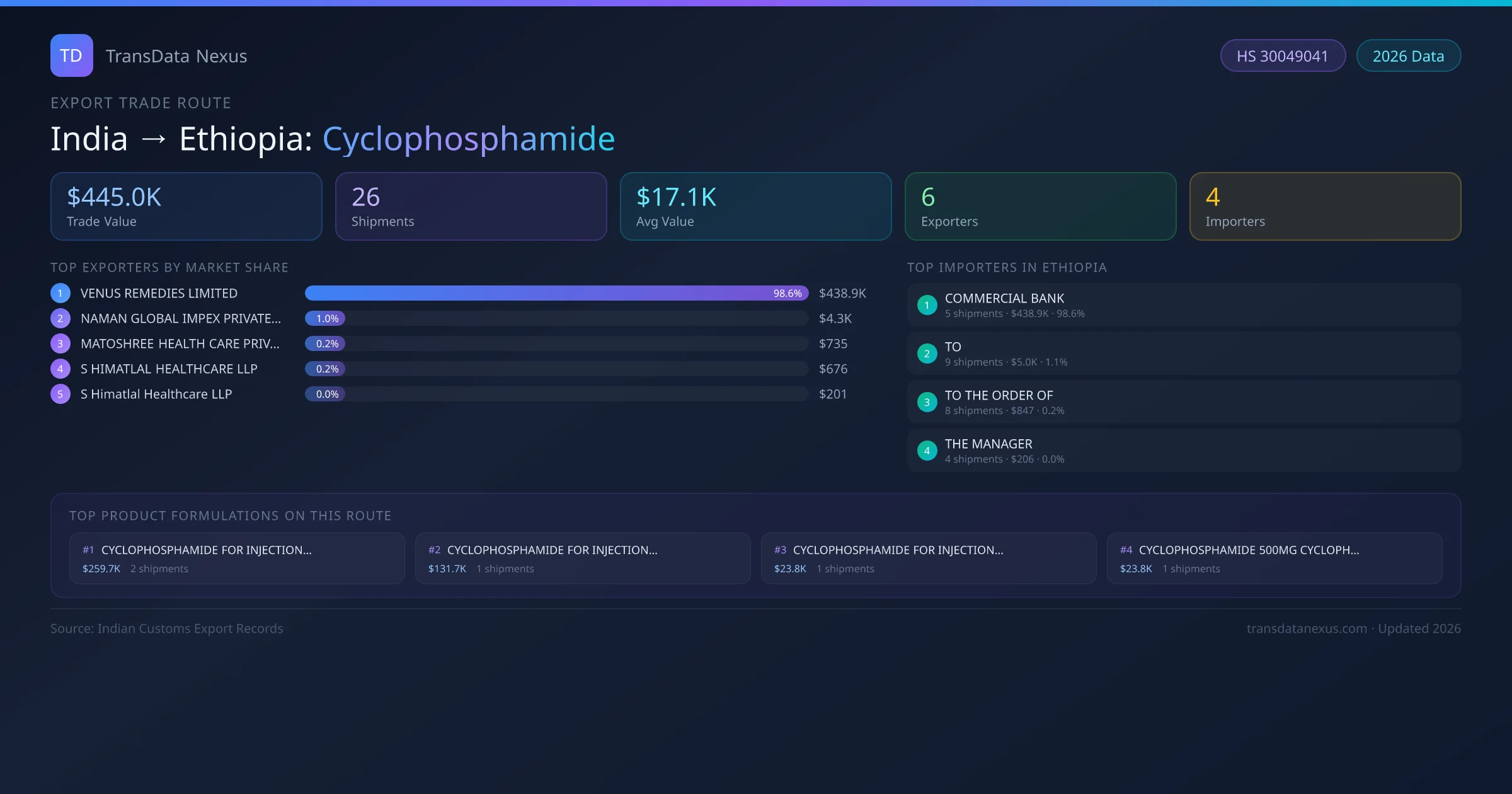The width and height of the screenshot is (1512, 794).
Task: Click green rank 4 circle beside The Manager
Action: (927, 451)
